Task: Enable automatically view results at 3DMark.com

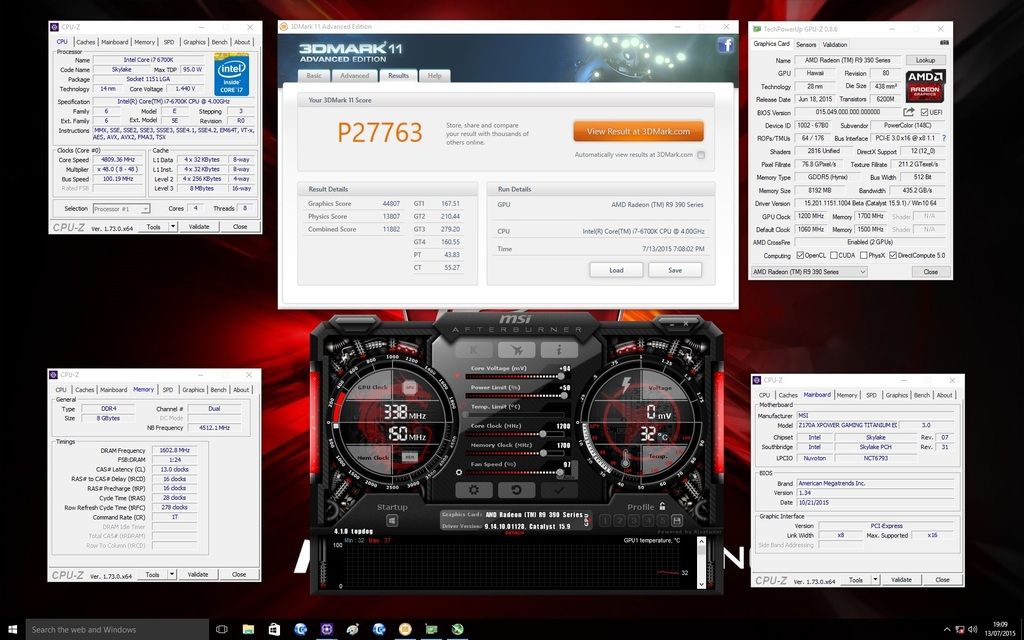Action: point(701,155)
